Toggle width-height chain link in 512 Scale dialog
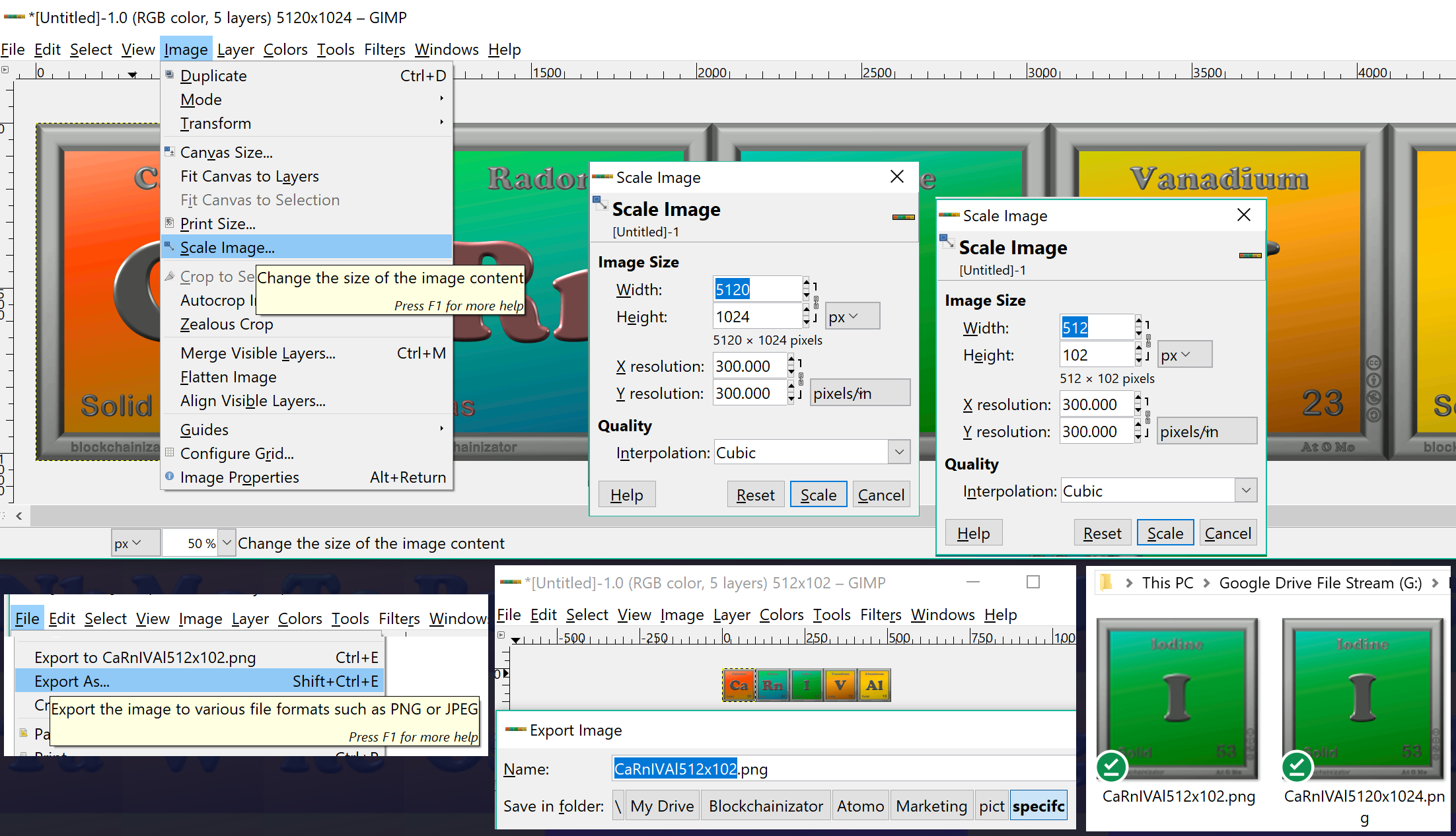Image resolution: width=1456 pixels, height=836 pixels. click(x=1148, y=341)
